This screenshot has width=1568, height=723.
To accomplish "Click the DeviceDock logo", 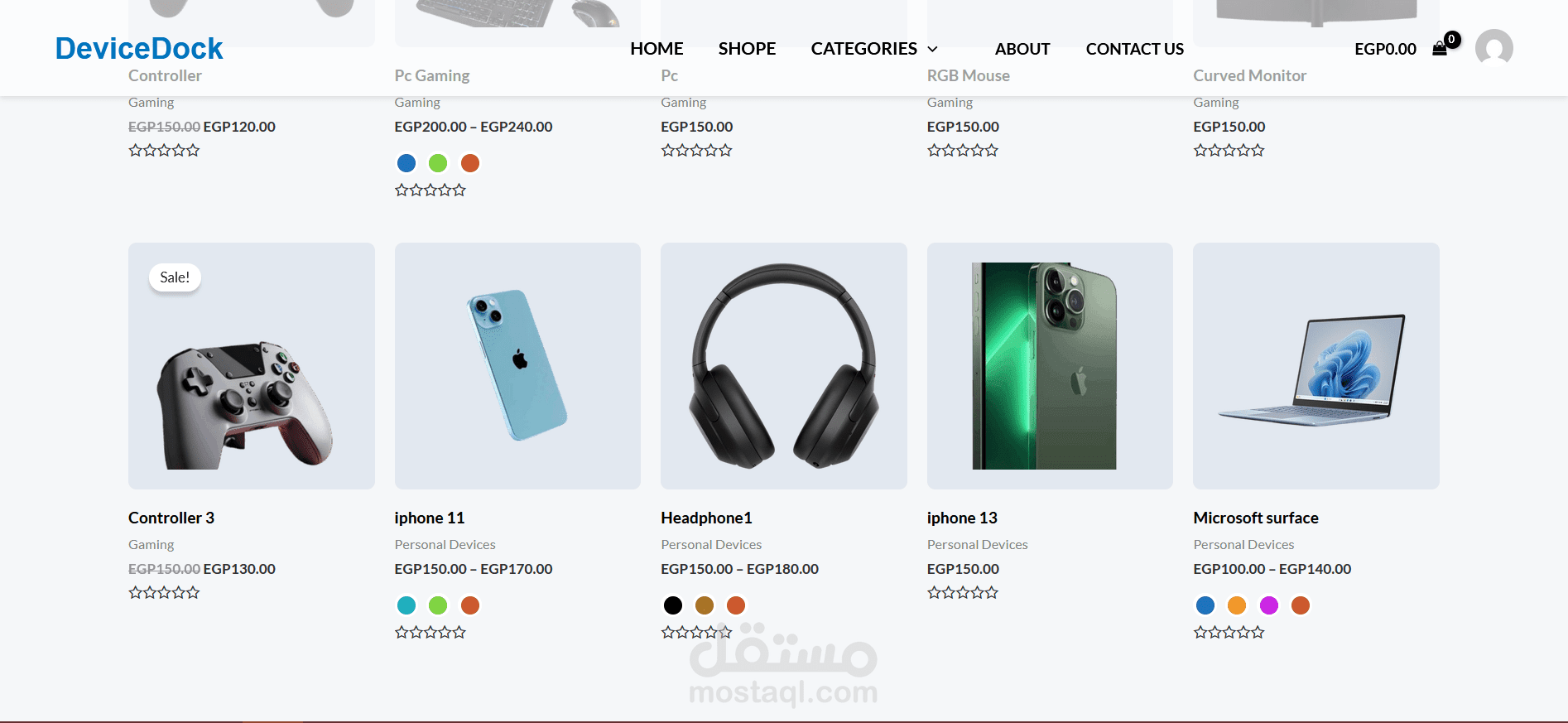I will pyautogui.click(x=139, y=48).
